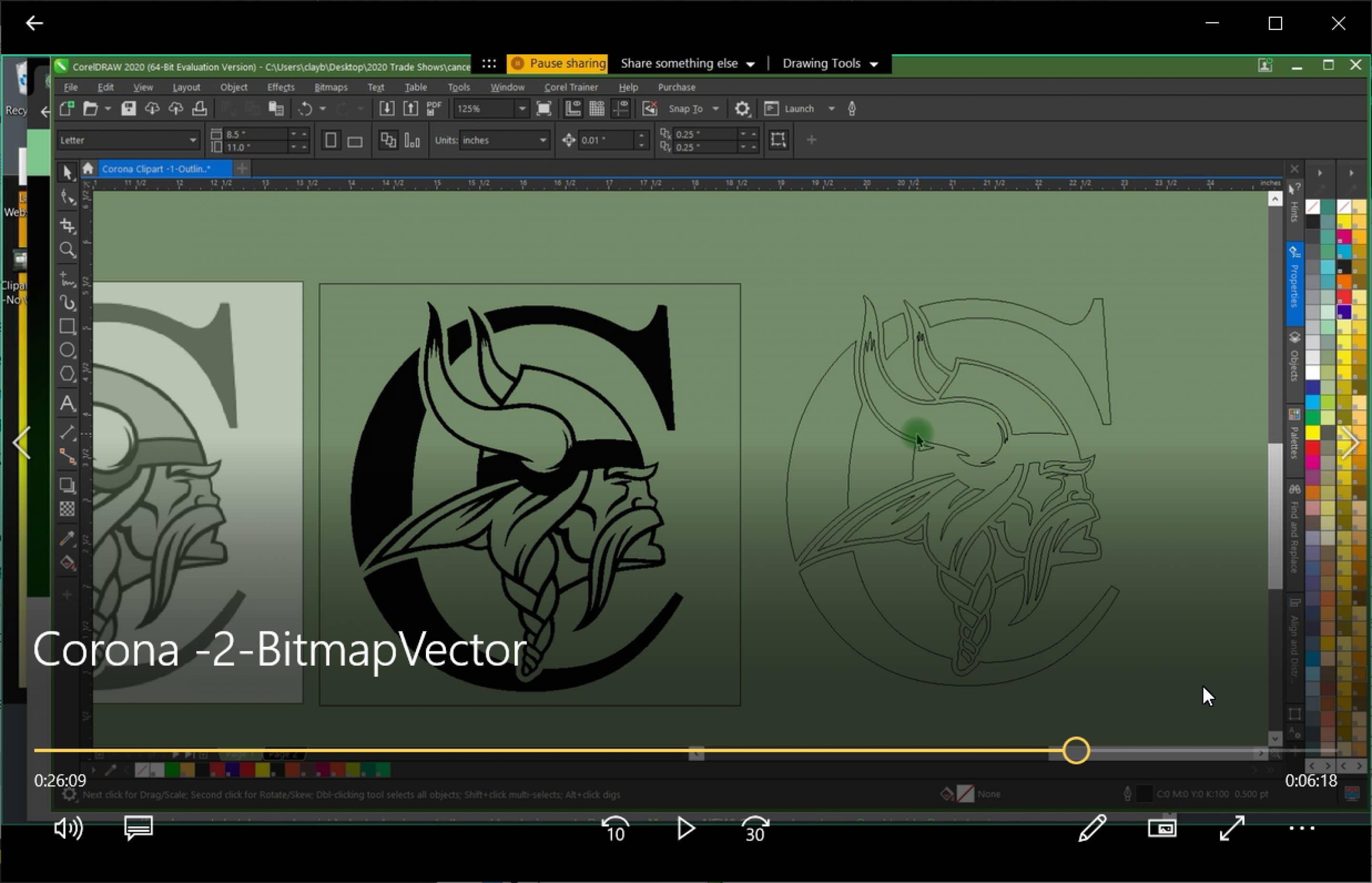
Task: Select the Color Eyedropper tool
Action: point(67,538)
